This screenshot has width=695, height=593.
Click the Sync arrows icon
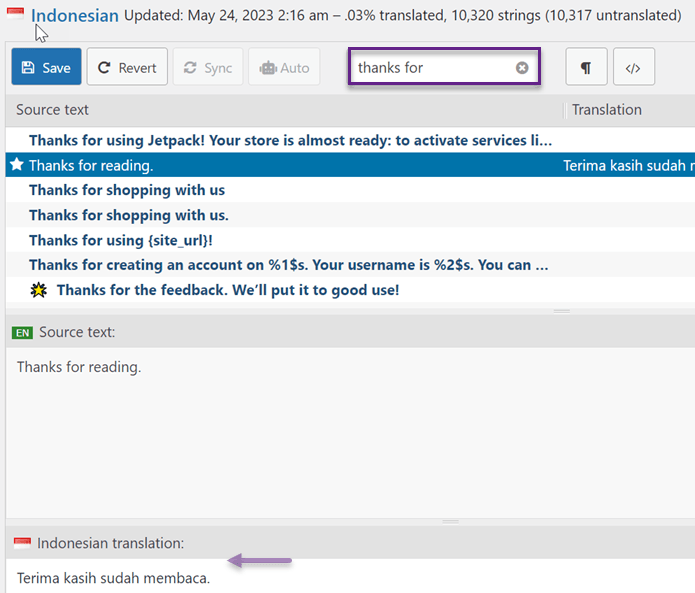pyautogui.click(x=190, y=67)
